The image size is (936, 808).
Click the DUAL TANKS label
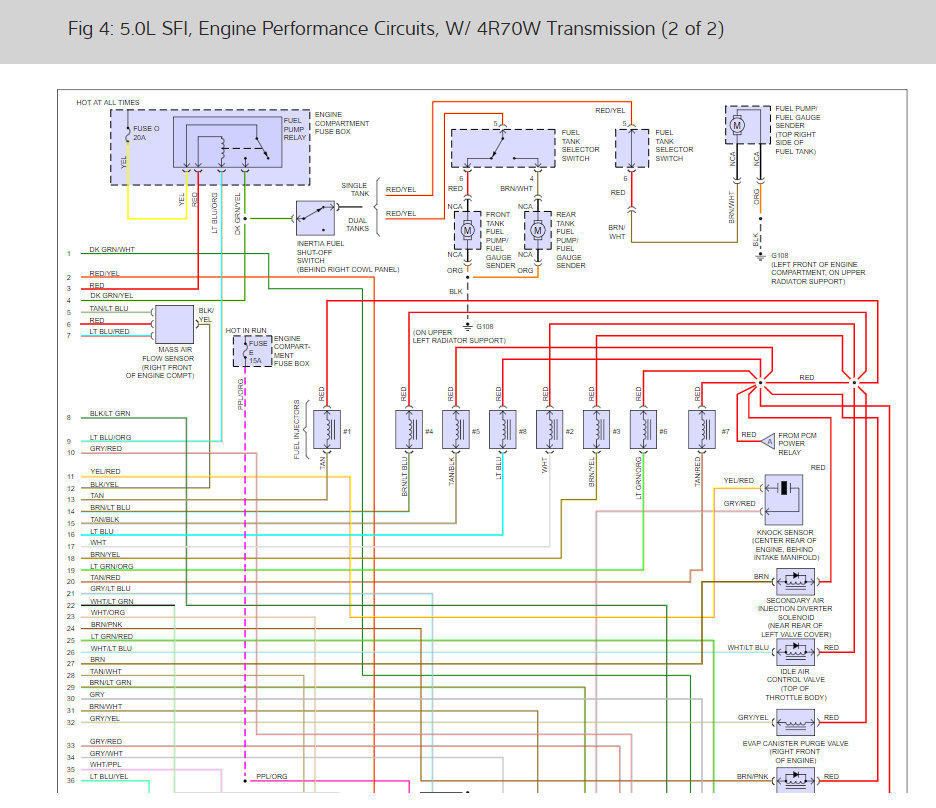click(358, 224)
